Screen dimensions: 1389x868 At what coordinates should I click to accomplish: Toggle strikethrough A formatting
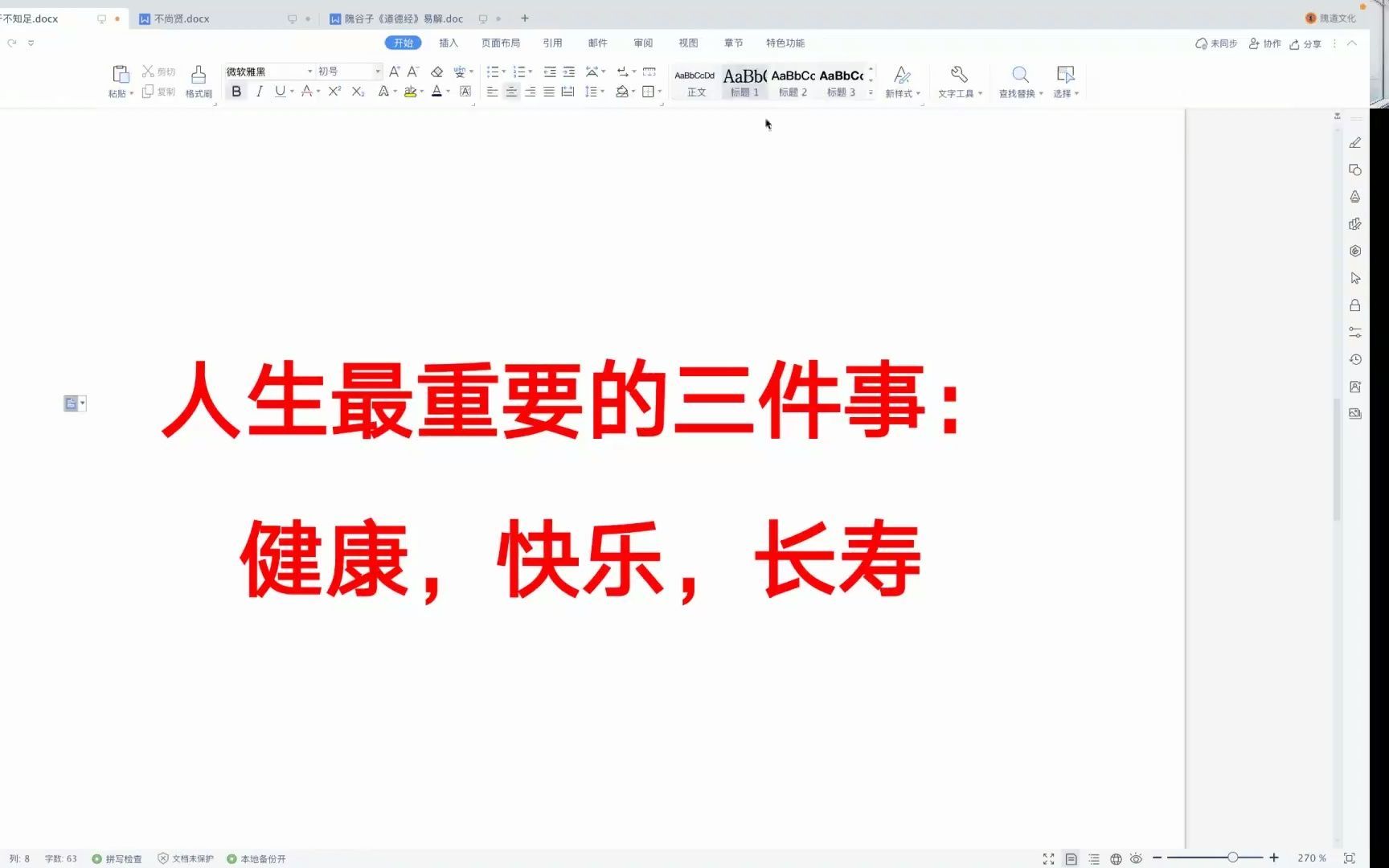pos(306,92)
